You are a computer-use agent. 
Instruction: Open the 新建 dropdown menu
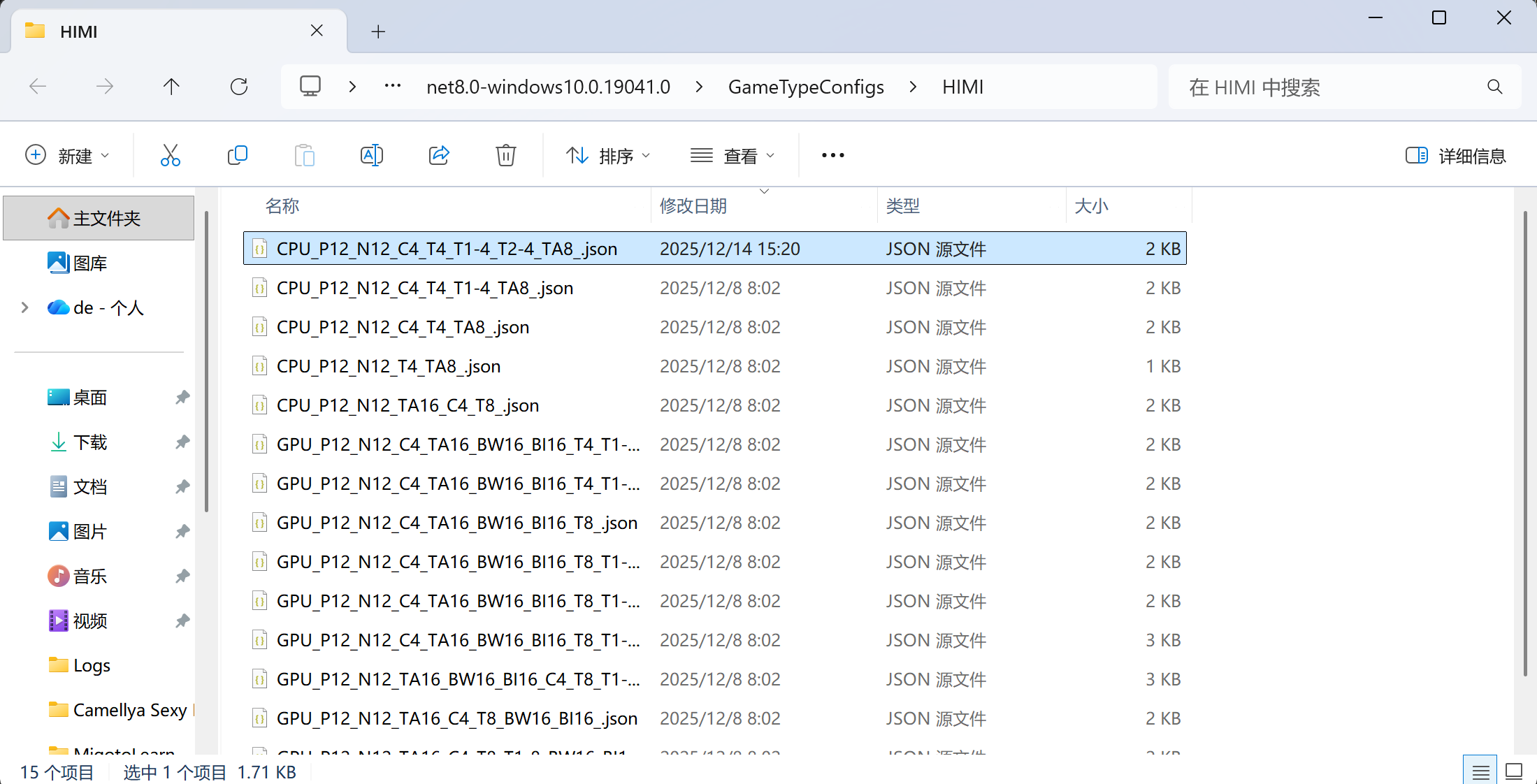[x=68, y=155]
